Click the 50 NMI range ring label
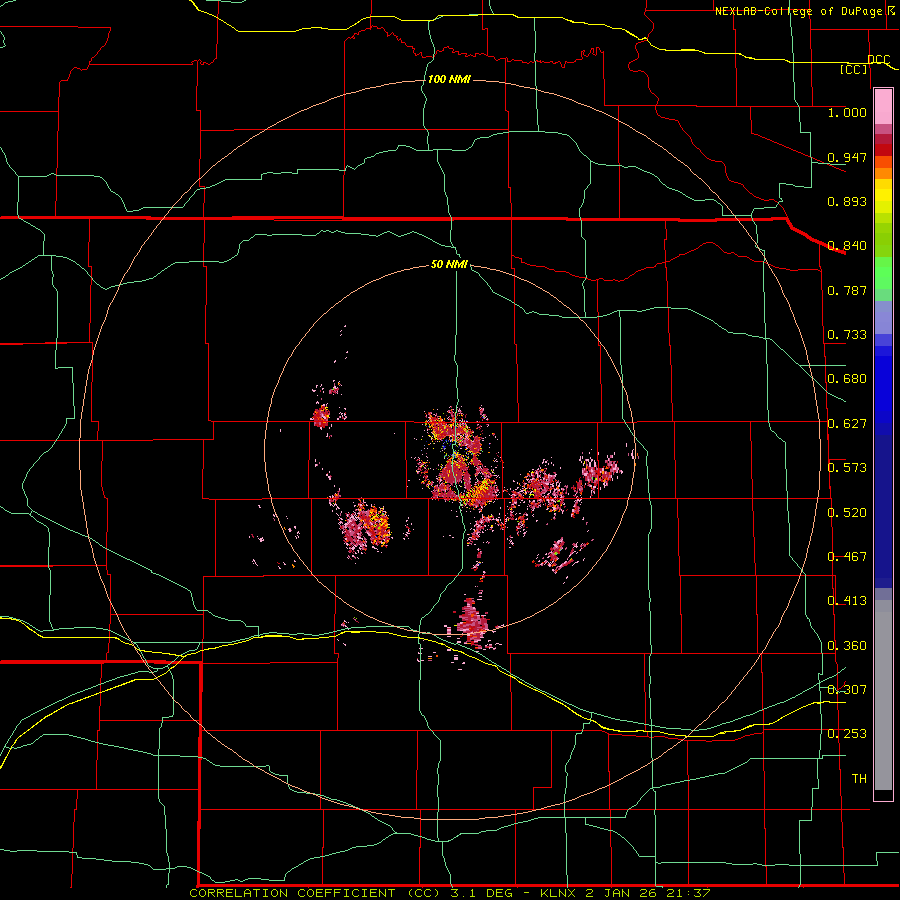The height and width of the screenshot is (900, 900). [x=449, y=264]
